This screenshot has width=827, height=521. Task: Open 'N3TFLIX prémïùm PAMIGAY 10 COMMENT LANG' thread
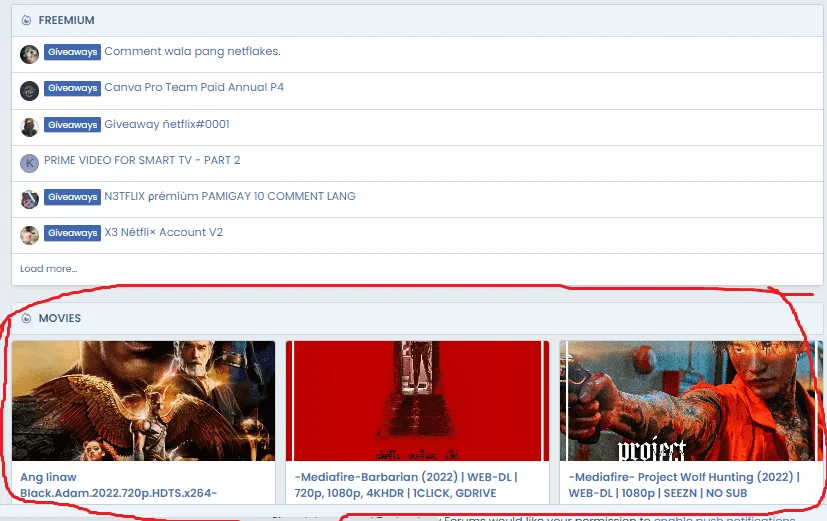coord(230,196)
